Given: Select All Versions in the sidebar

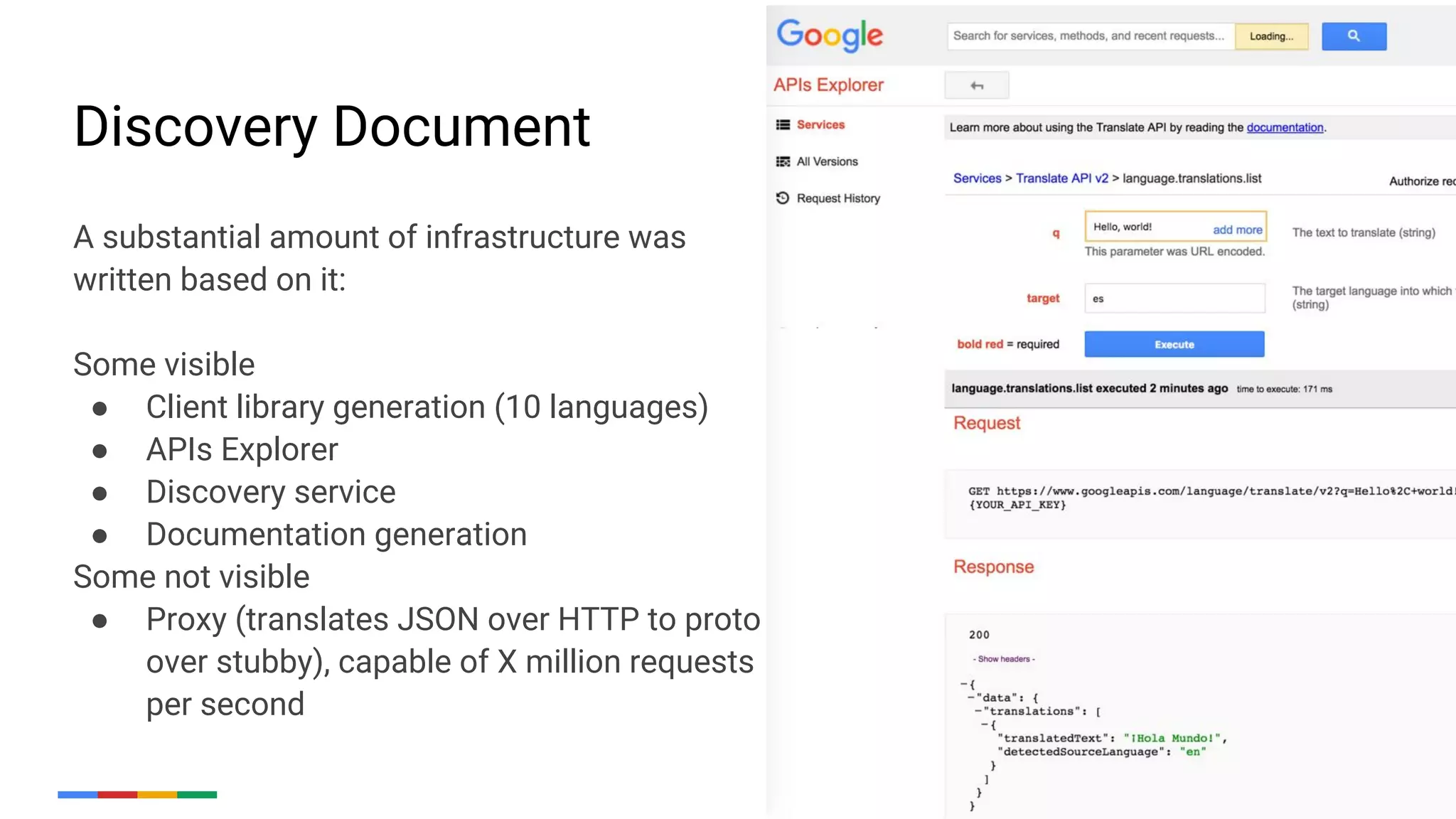Looking at the screenshot, I should pos(827,161).
